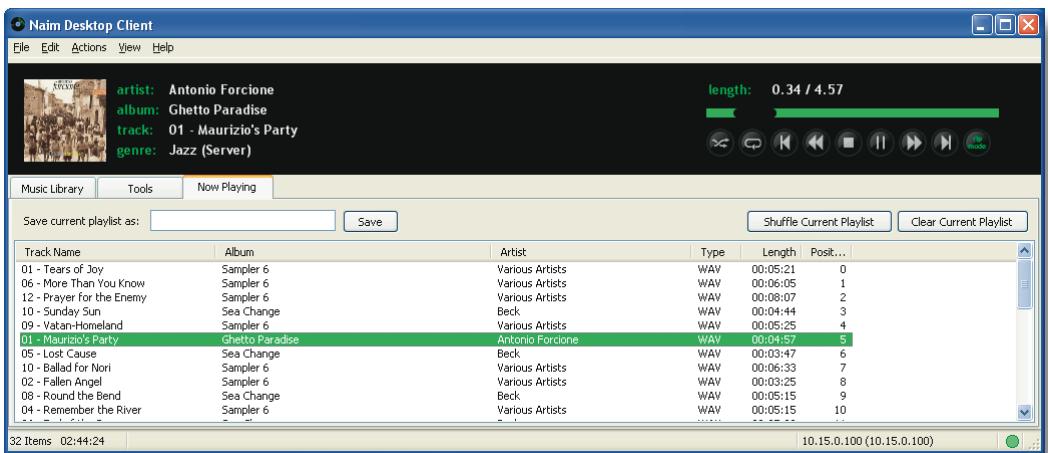Click the Save playlist button

370,222
